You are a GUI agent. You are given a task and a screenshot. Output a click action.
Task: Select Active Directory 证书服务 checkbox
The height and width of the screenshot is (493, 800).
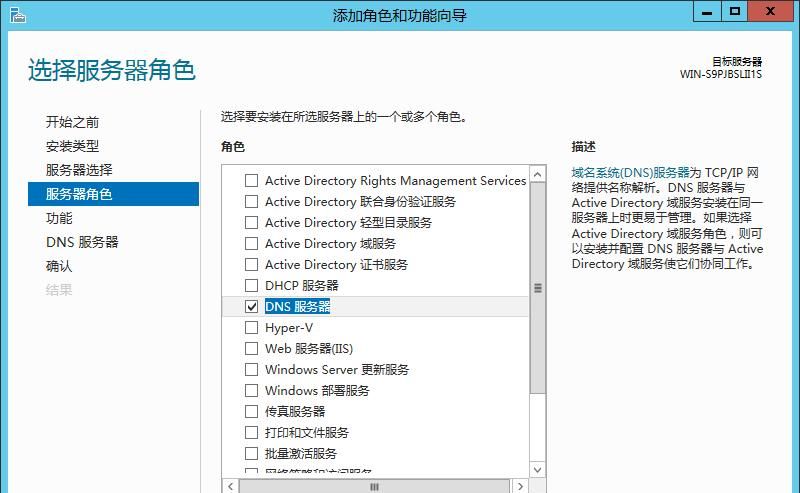click(252, 264)
